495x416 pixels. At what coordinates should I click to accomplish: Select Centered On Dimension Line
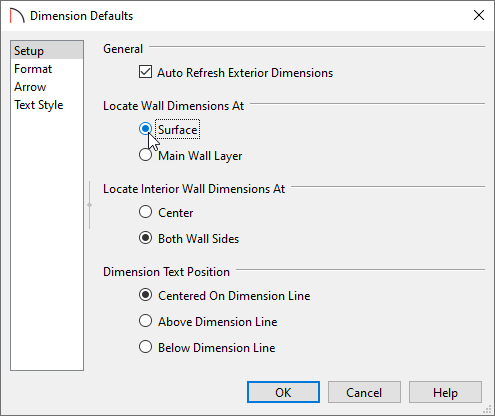[x=145, y=295]
